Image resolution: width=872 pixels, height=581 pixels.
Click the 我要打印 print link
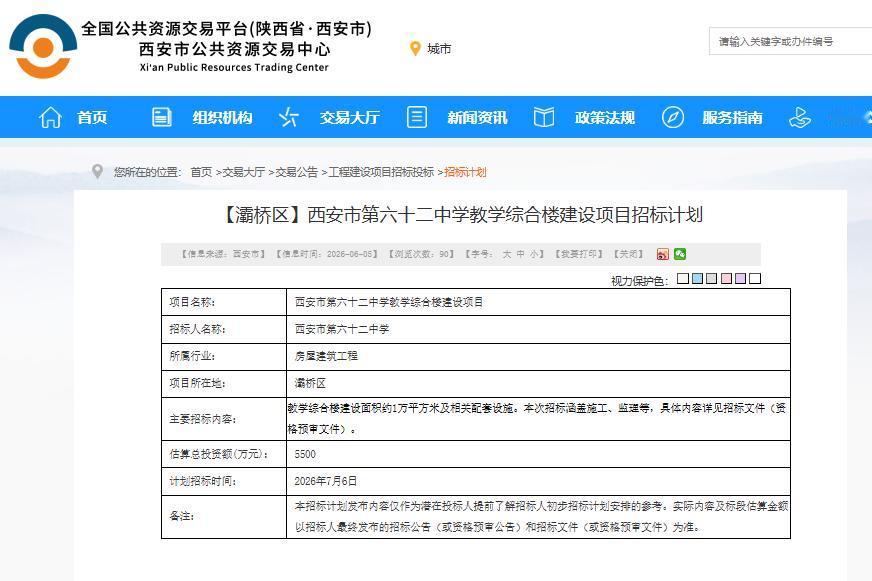[x=579, y=254]
